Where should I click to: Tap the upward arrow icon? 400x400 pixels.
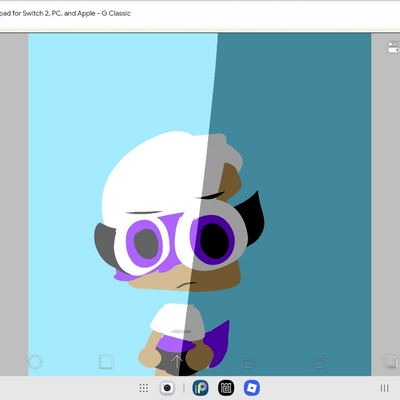click(177, 362)
